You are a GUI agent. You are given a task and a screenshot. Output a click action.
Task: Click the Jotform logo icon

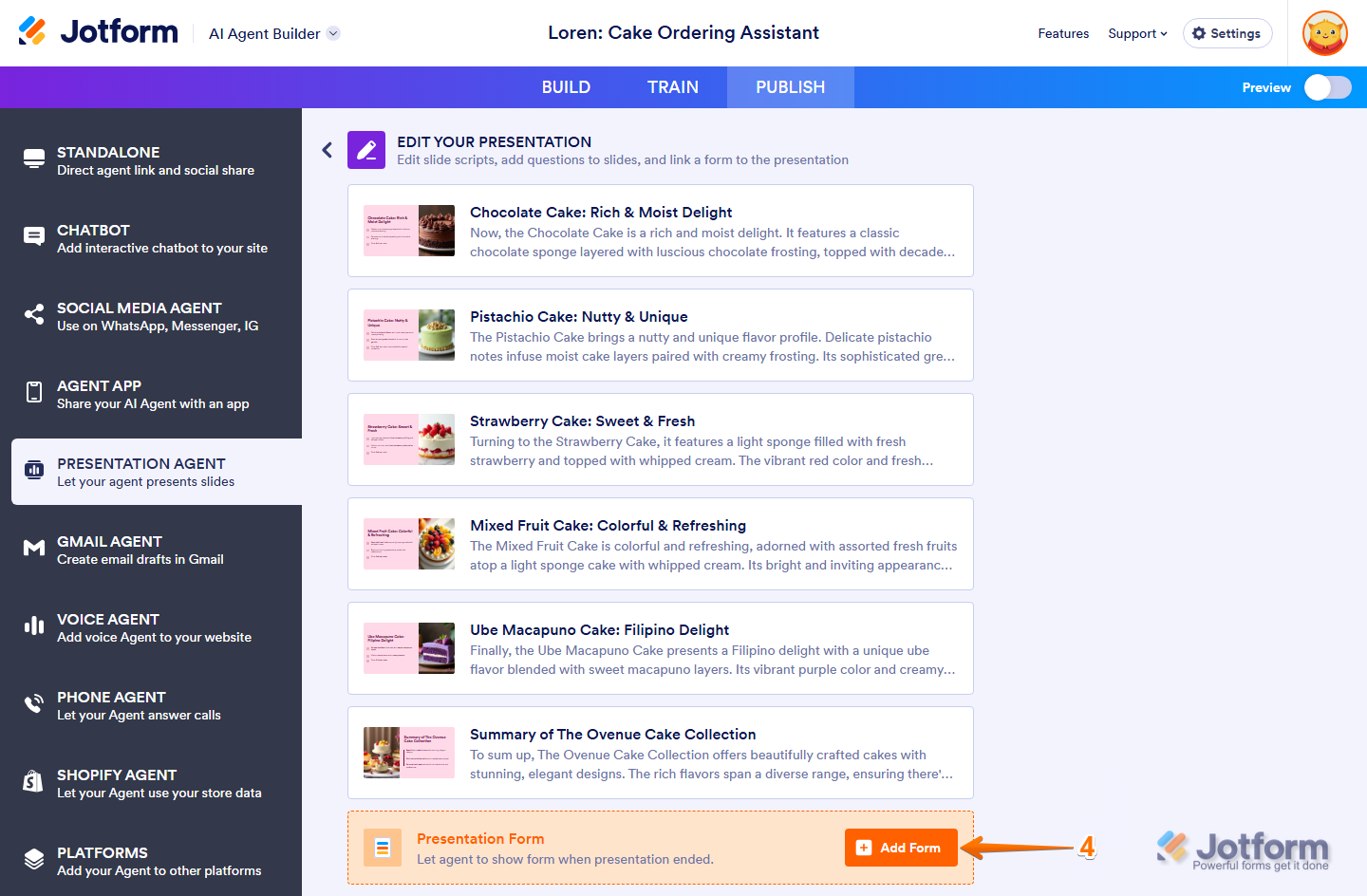[x=32, y=31]
